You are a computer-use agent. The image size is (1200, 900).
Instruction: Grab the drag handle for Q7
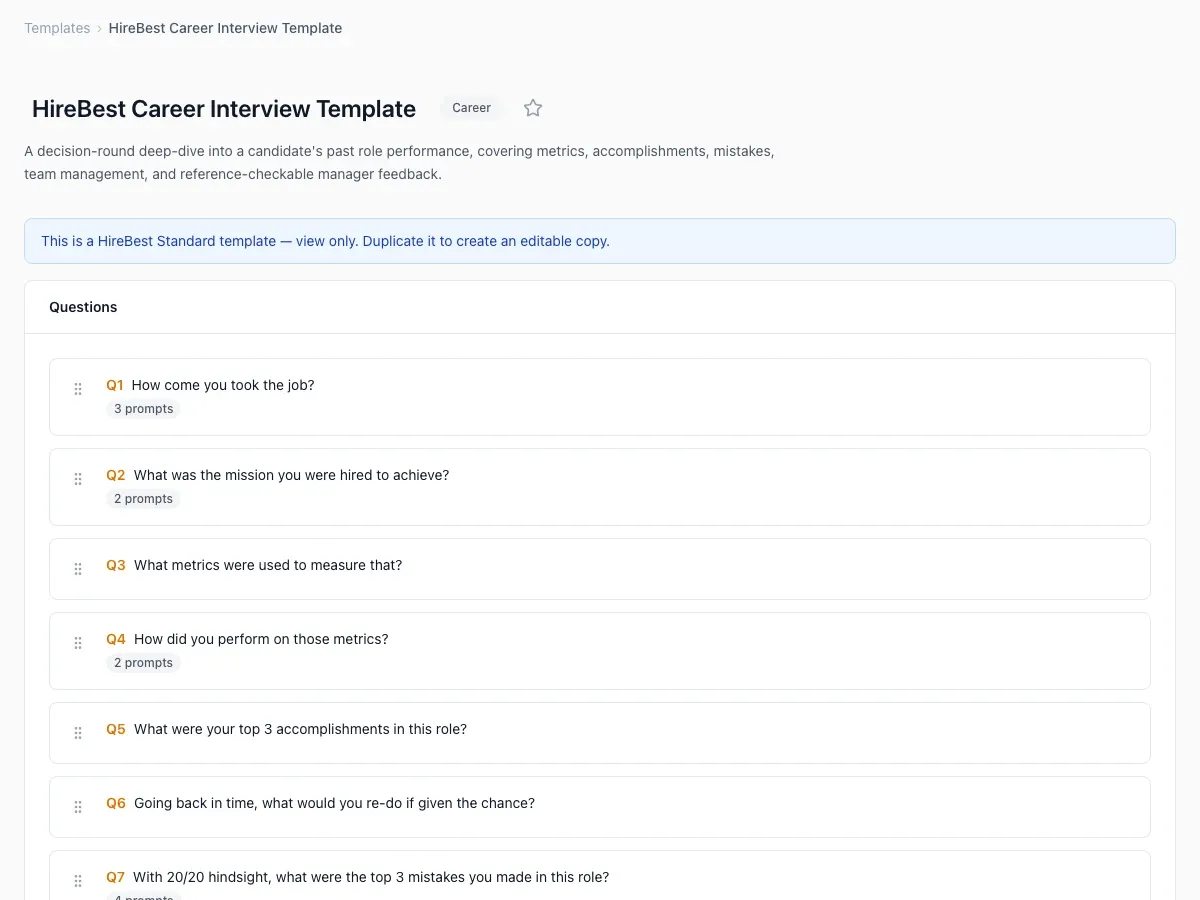click(x=78, y=881)
